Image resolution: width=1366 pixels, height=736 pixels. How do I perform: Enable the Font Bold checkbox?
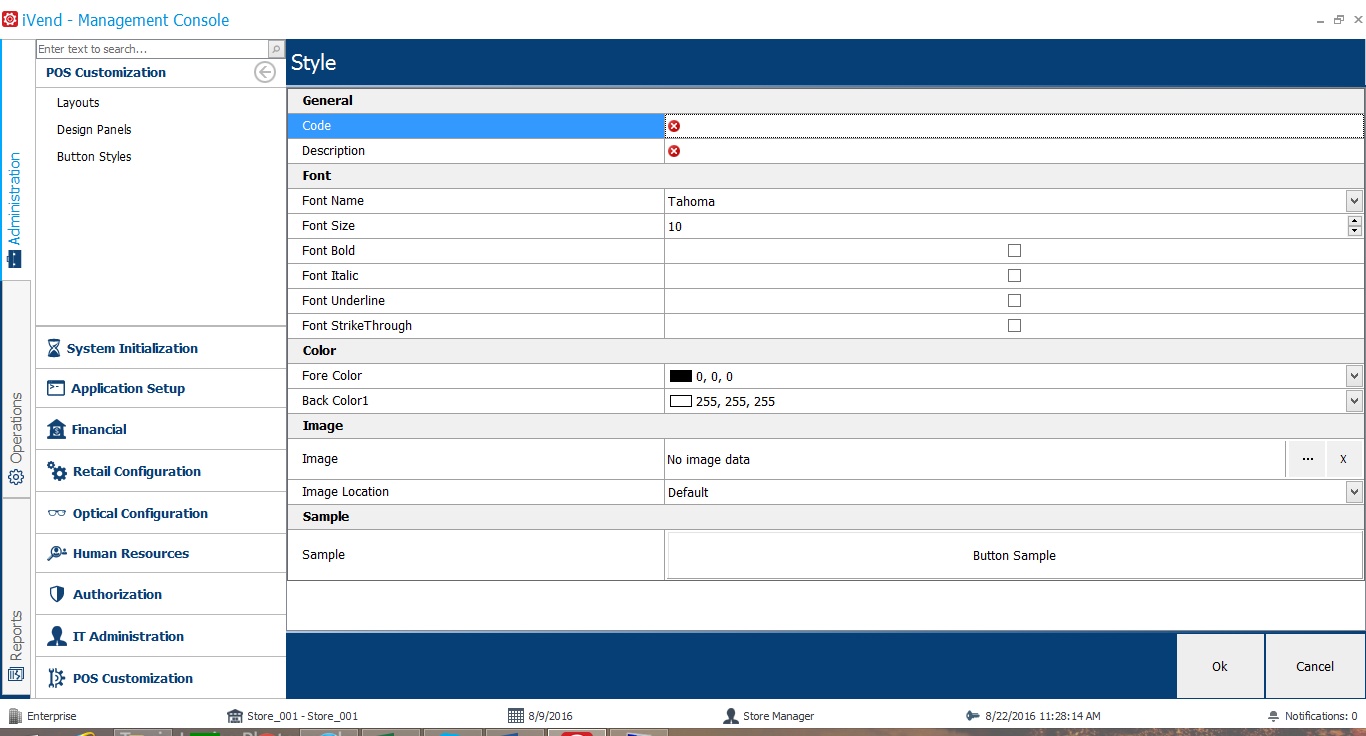point(1014,251)
